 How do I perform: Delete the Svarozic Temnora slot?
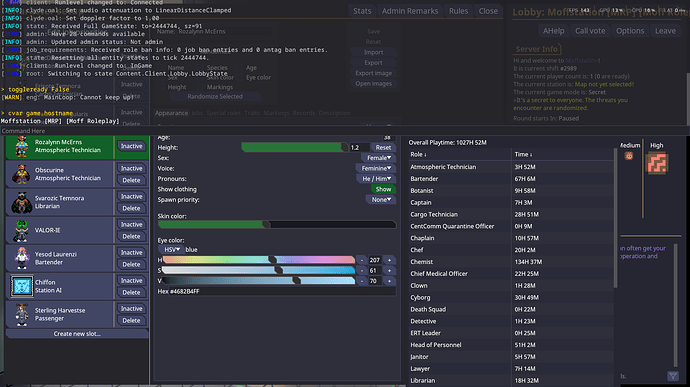click(x=132, y=208)
